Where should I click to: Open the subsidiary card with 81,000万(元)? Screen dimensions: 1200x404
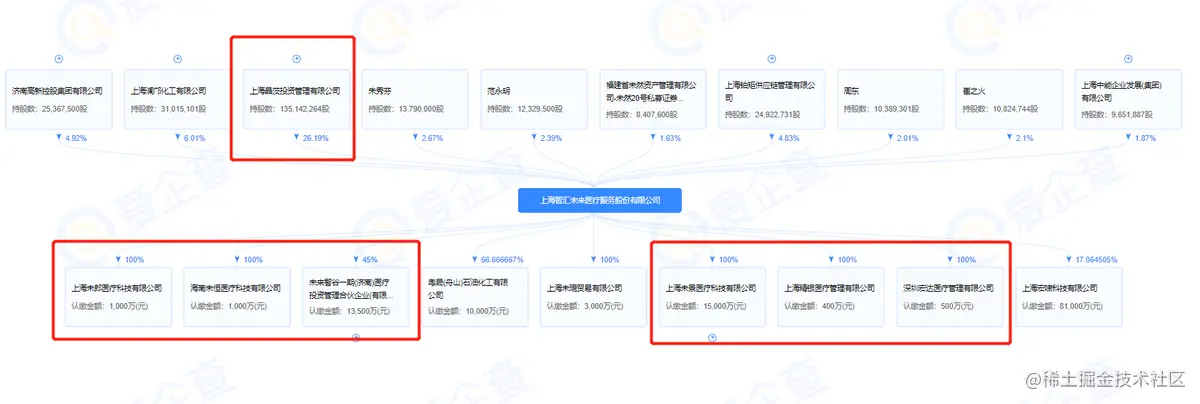[1069, 298]
